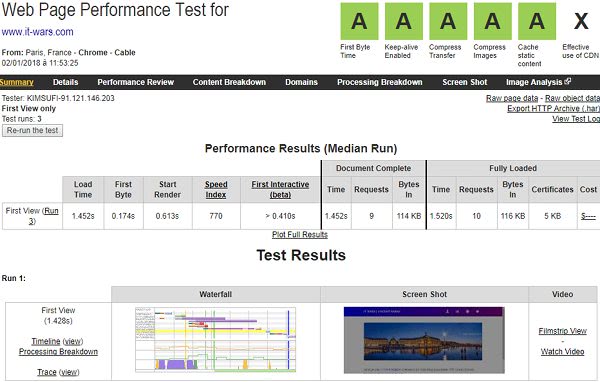Image resolution: width=600 pixels, height=382 pixels.
Task: Click the Speed Index value 770
Action: pos(216,216)
